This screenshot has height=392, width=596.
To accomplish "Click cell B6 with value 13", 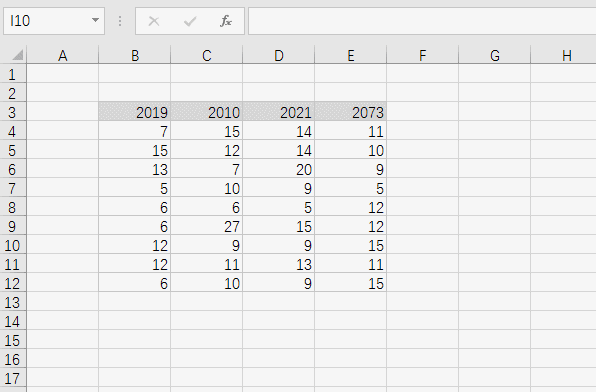I will point(135,169).
